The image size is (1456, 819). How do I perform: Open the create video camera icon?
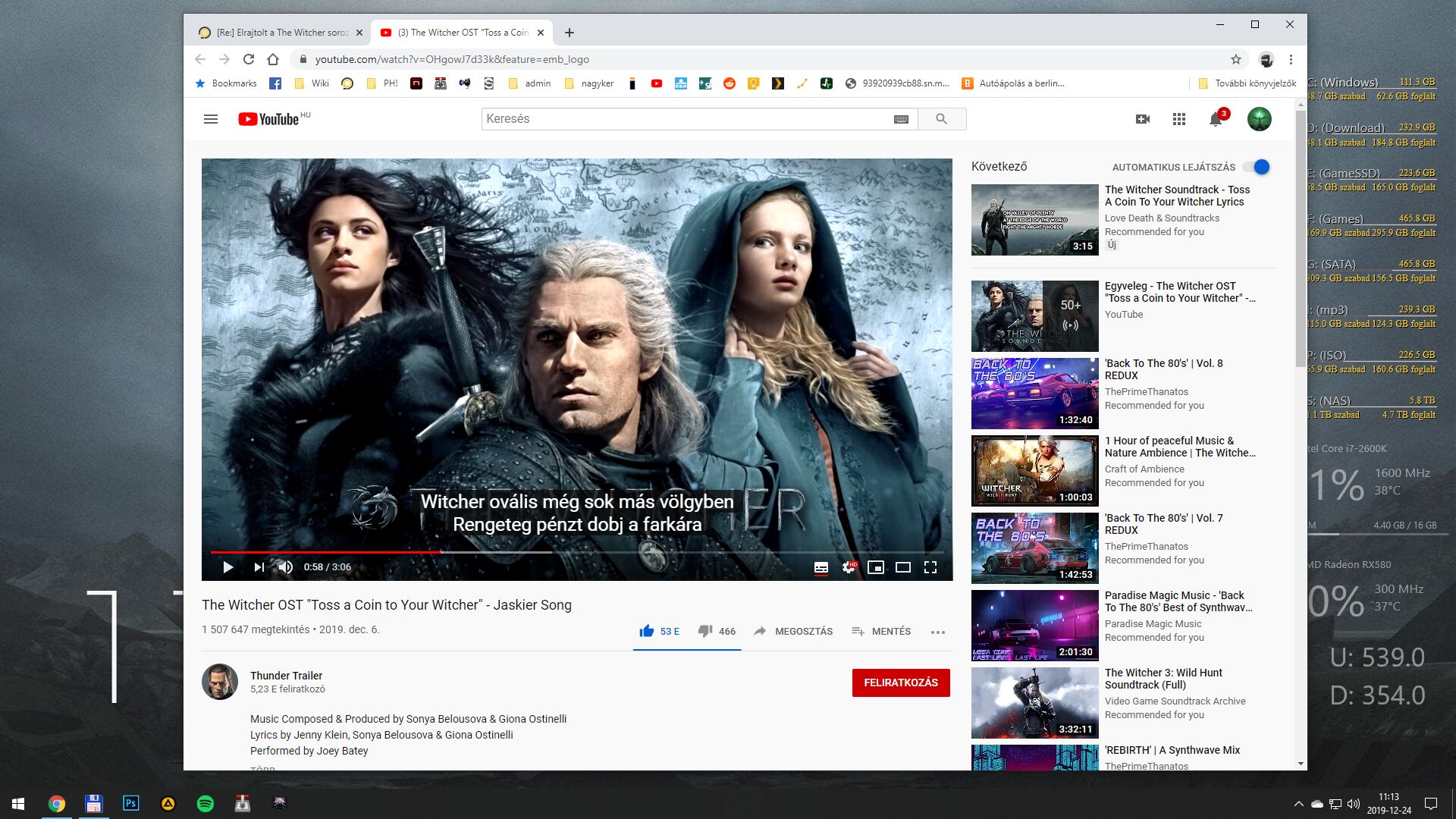click(1143, 119)
